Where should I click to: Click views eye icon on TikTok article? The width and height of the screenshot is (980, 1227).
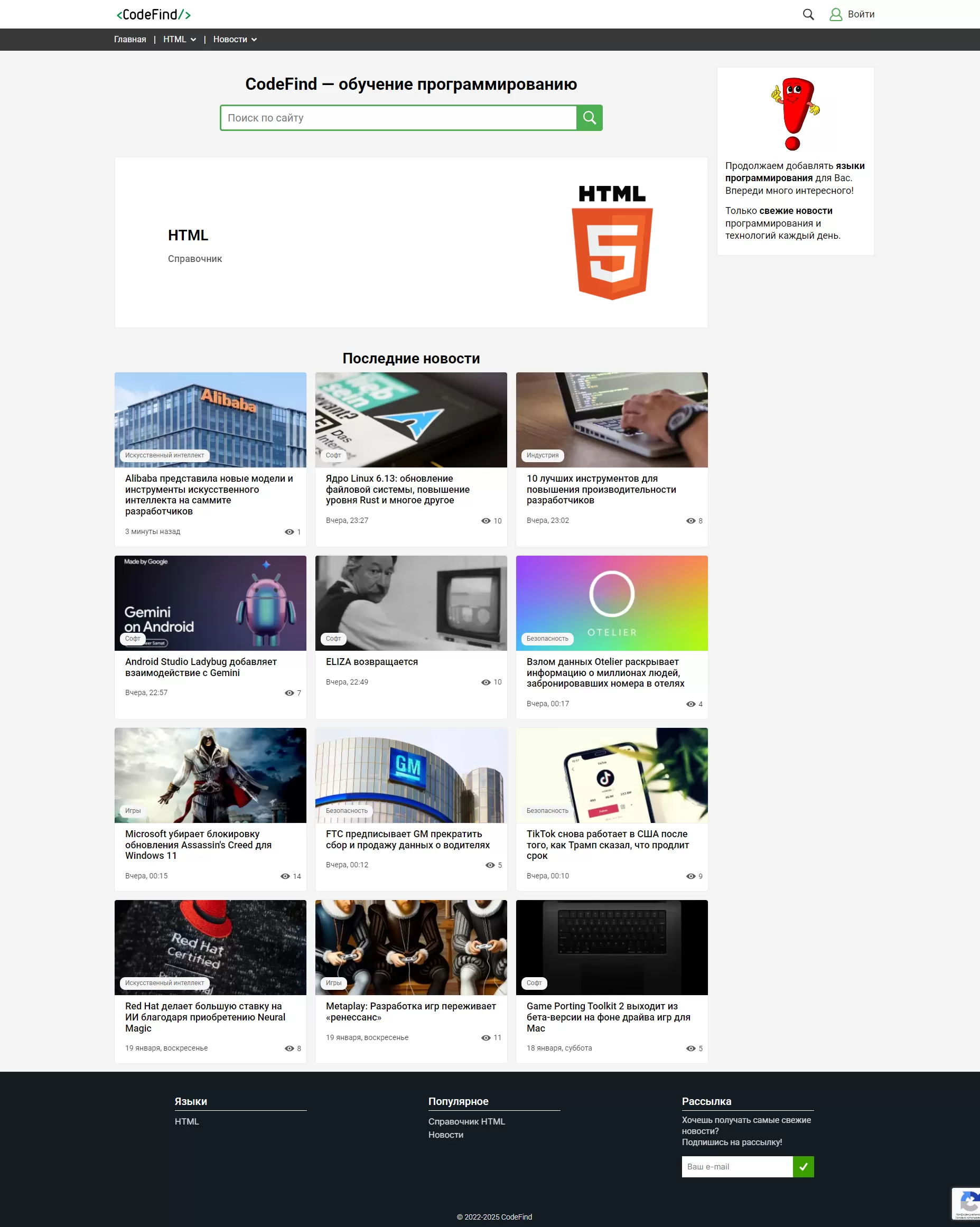tap(690, 876)
